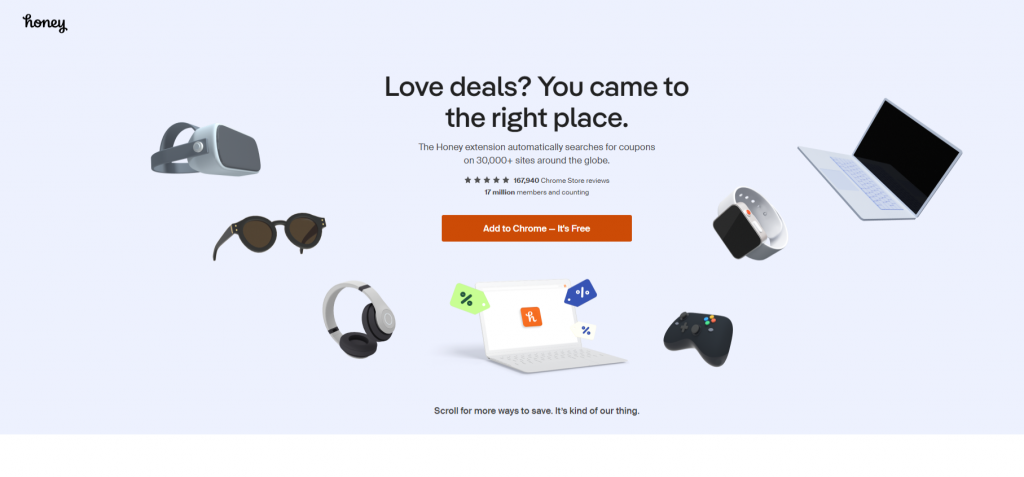Viewport: 1024px width, 477px height.
Task: Click the small white percent tag
Action: tap(586, 331)
